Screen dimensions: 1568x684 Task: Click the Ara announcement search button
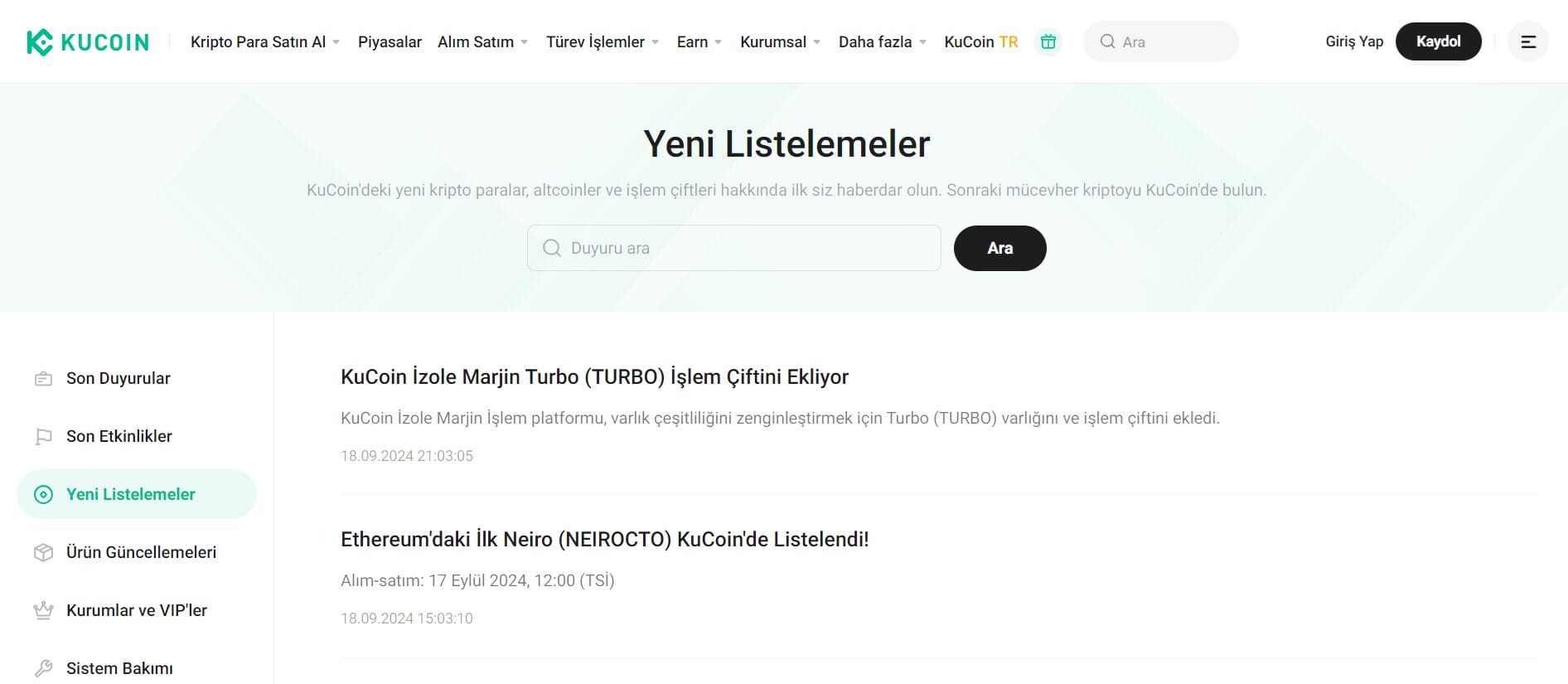pos(1000,248)
